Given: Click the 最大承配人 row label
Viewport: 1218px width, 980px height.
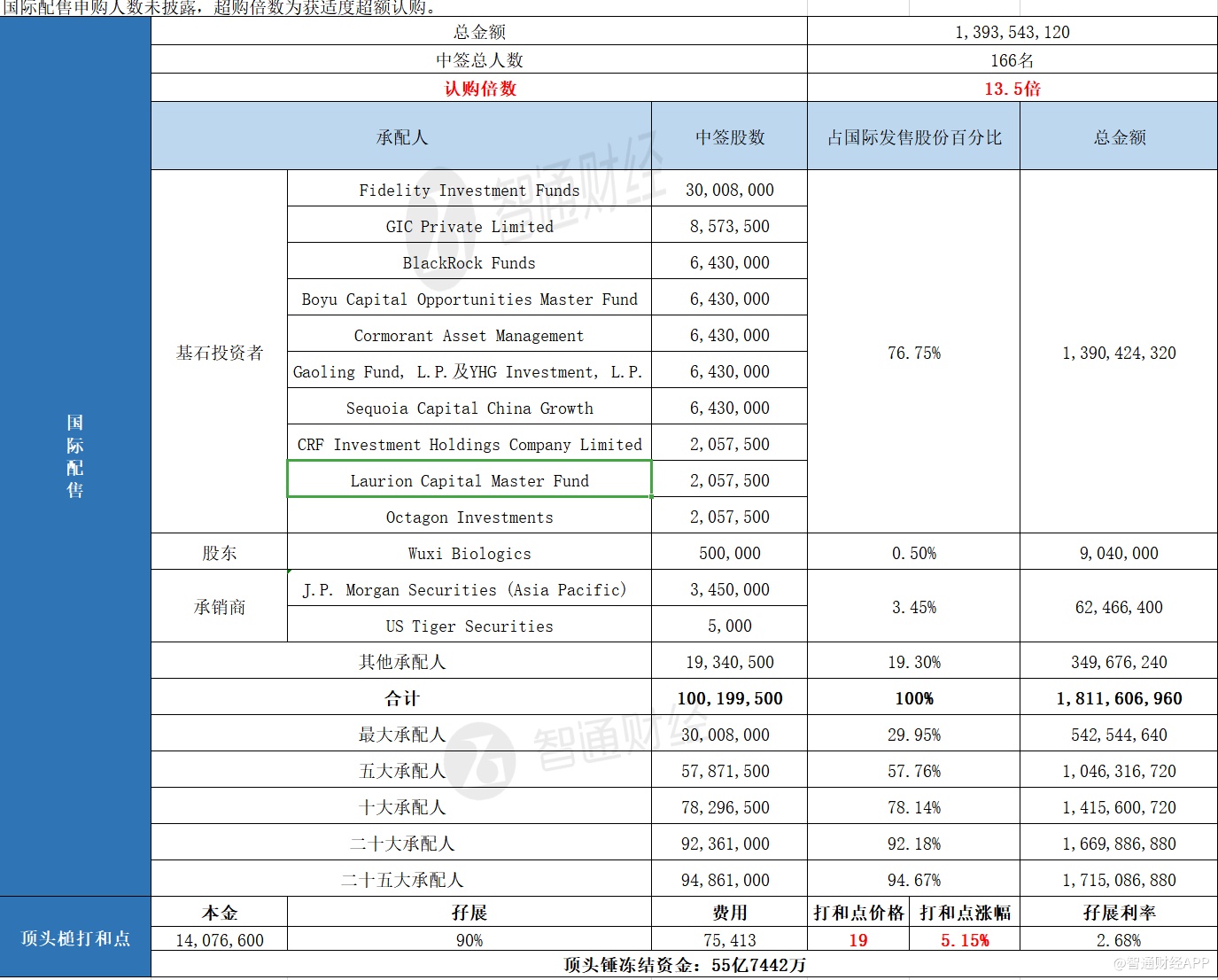Looking at the screenshot, I should tap(401, 735).
